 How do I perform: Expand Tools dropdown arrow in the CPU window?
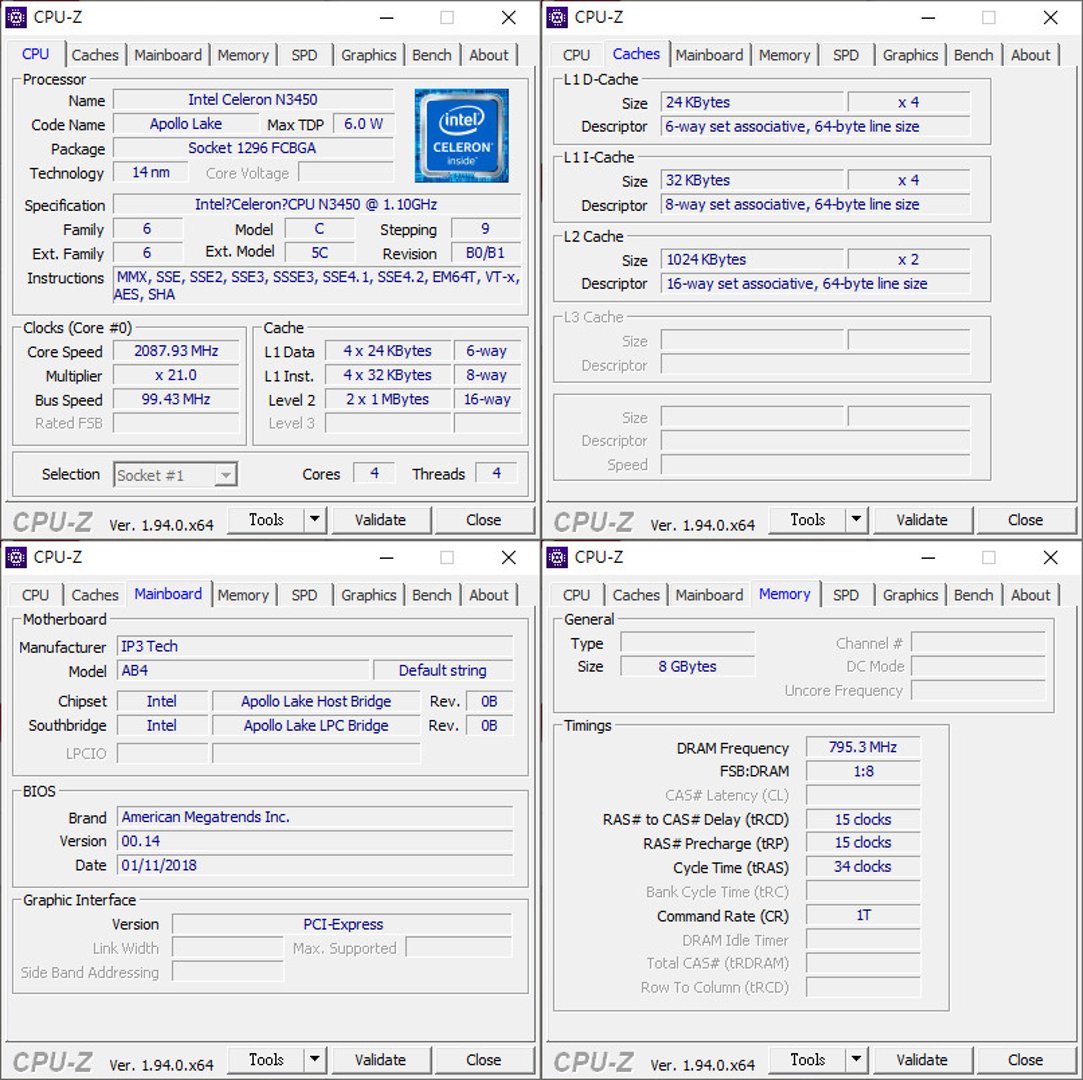pyautogui.click(x=315, y=520)
